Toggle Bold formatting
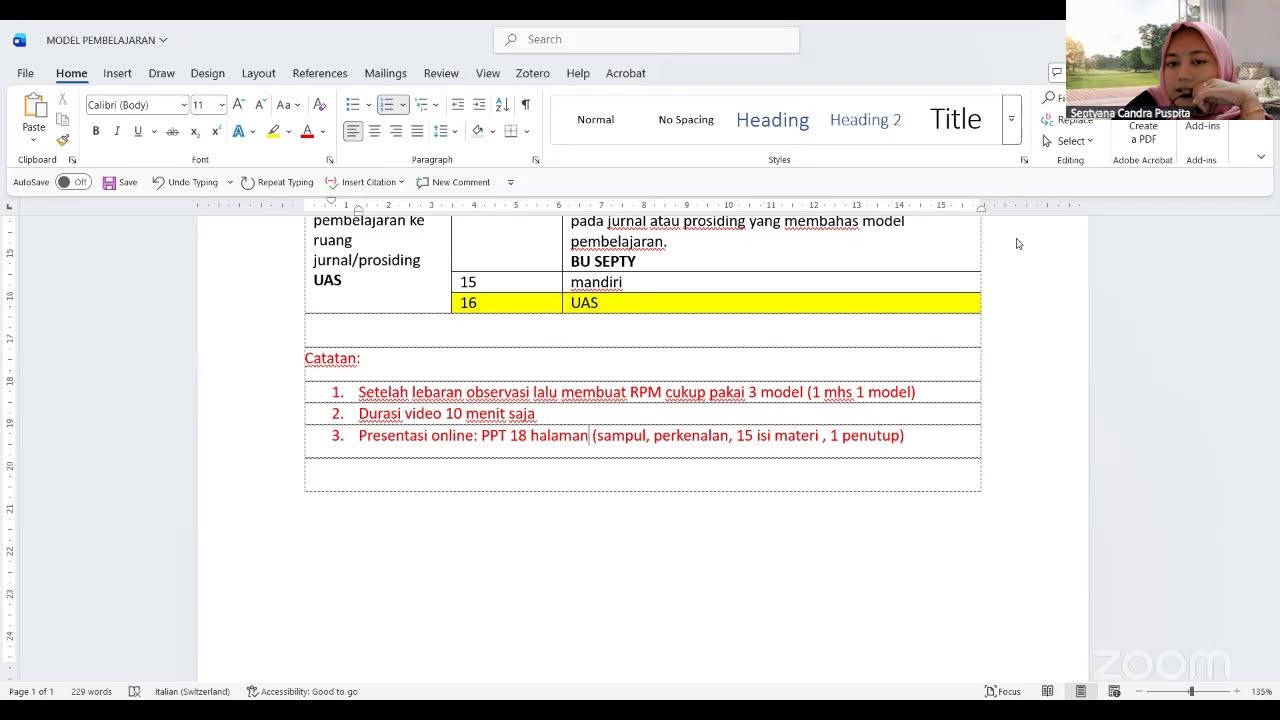The width and height of the screenshot is (1280, 720). tap(96, 132)
